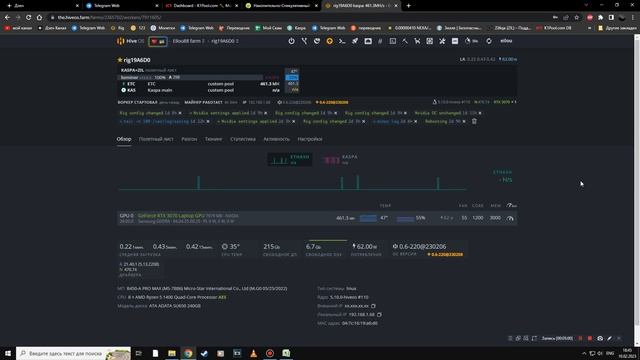Copy the local IP 192.168.1.68 with its icon
This screenshot has height=360, width=640.
point(379,315)
